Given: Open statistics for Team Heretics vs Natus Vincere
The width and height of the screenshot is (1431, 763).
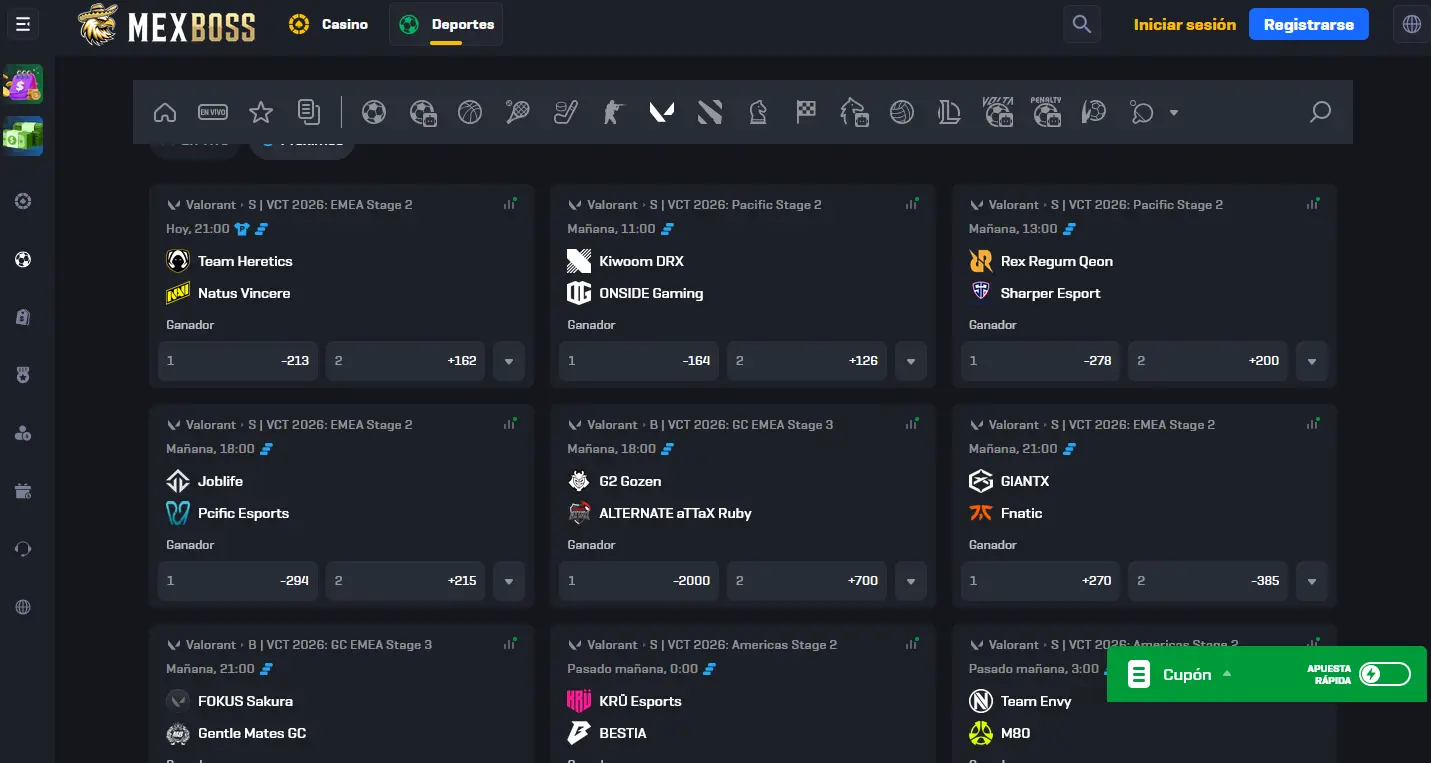Looking at the screenshot, I should point(511,203).
